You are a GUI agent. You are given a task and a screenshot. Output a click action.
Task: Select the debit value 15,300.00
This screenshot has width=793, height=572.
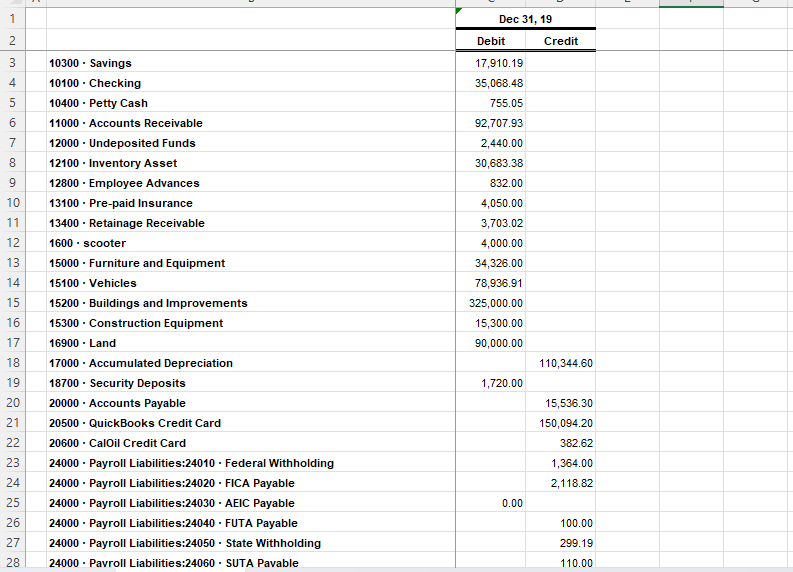tap(491, 323)
